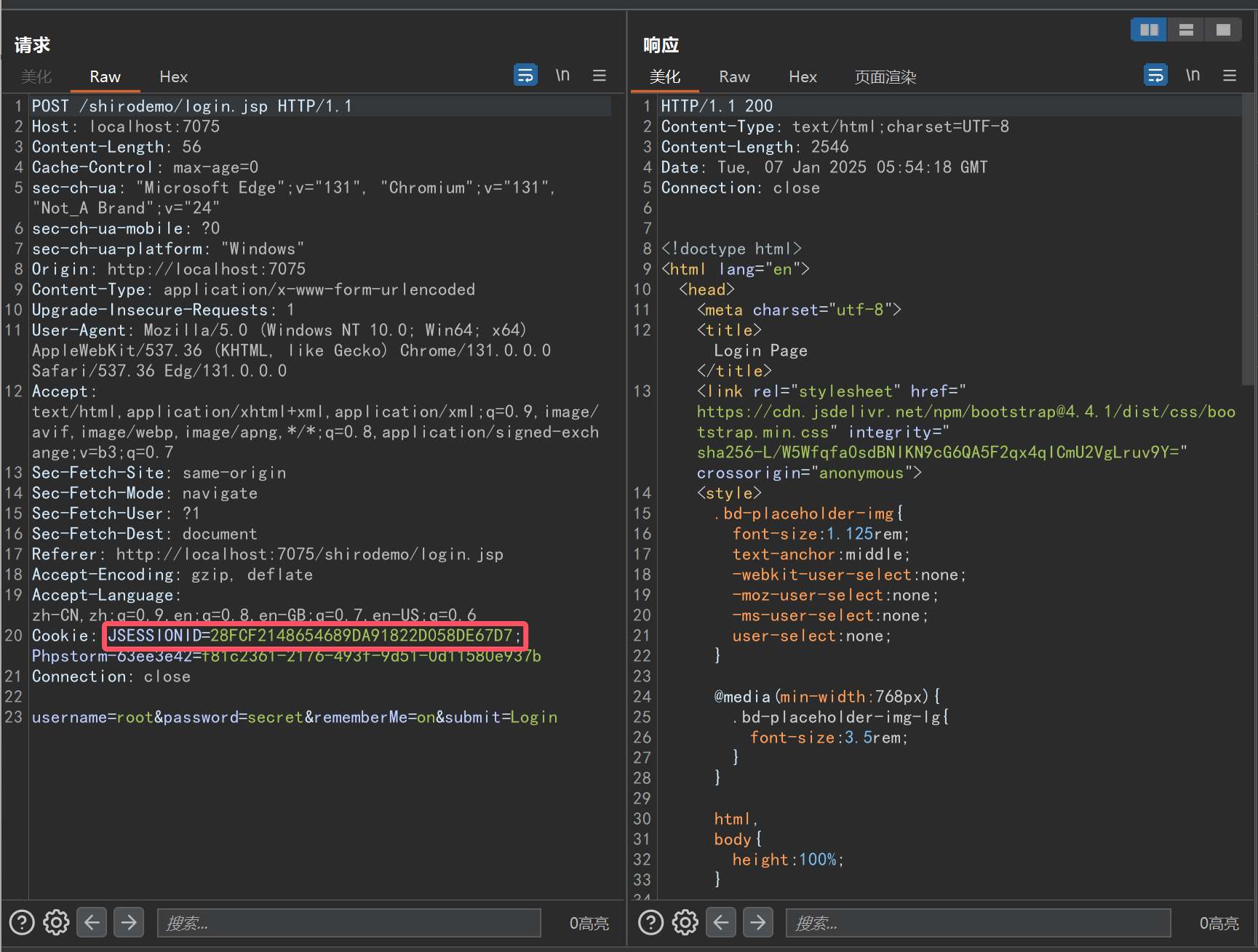The width and height of the screenshot is (1258, 952).
Task: Toggle word wrap in request panel
Action: point(525,75)
